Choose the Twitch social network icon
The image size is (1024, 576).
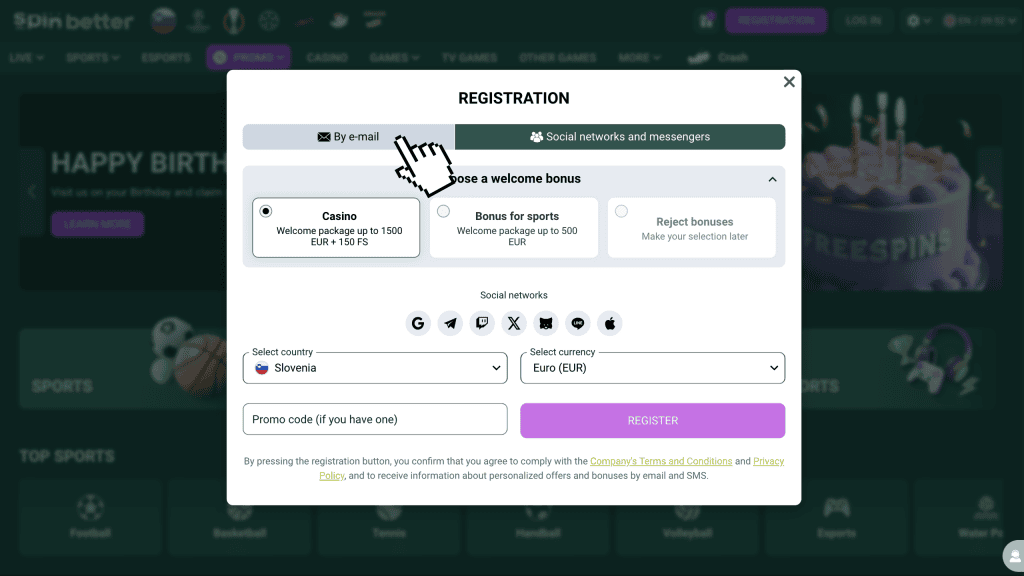tap(482, 323)
